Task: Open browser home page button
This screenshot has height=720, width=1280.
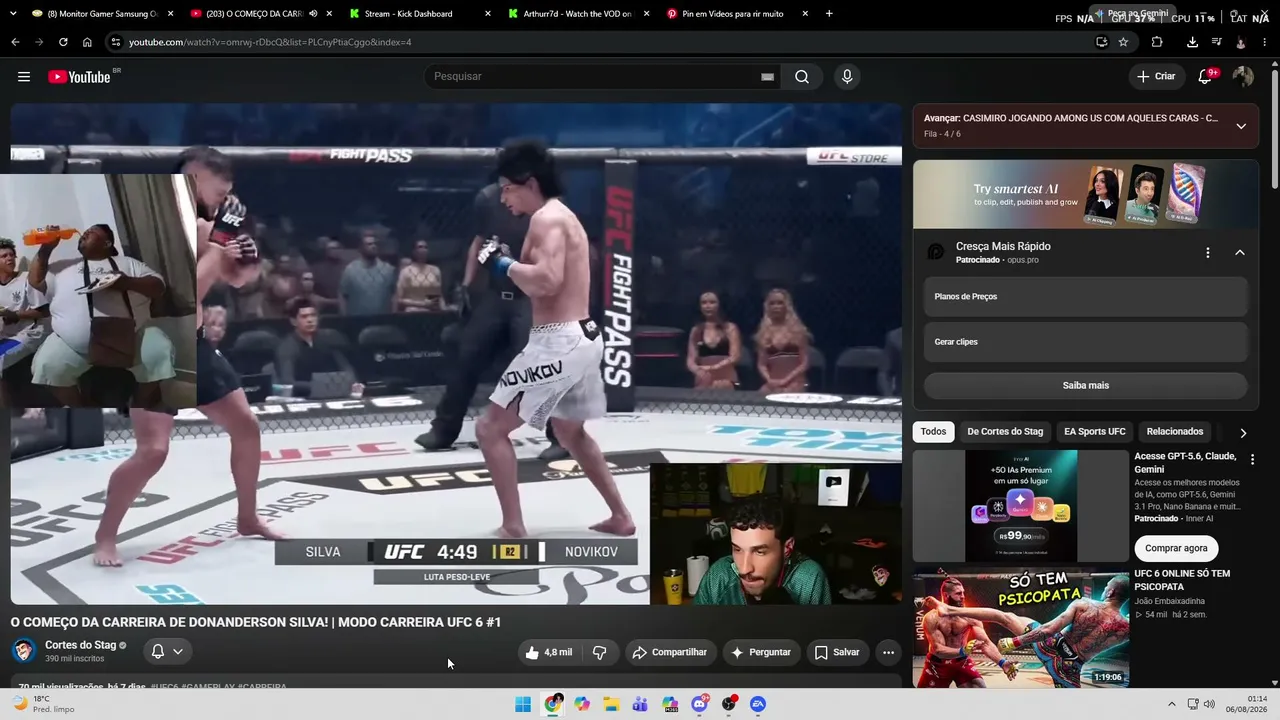Action: coord(87,42)
